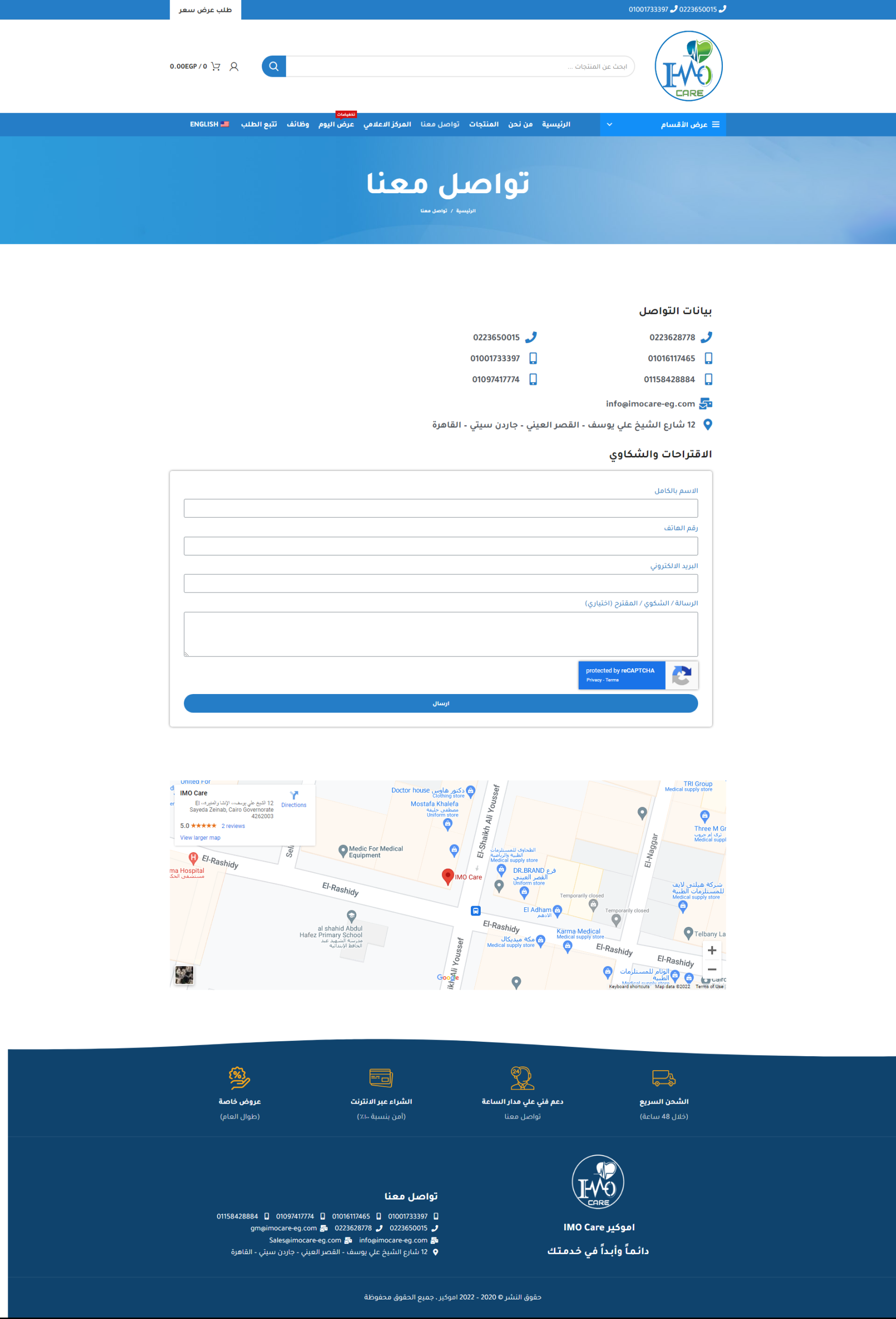
Task: Click the 24-hour support headset icon
Action: (x=522, y=1078)
